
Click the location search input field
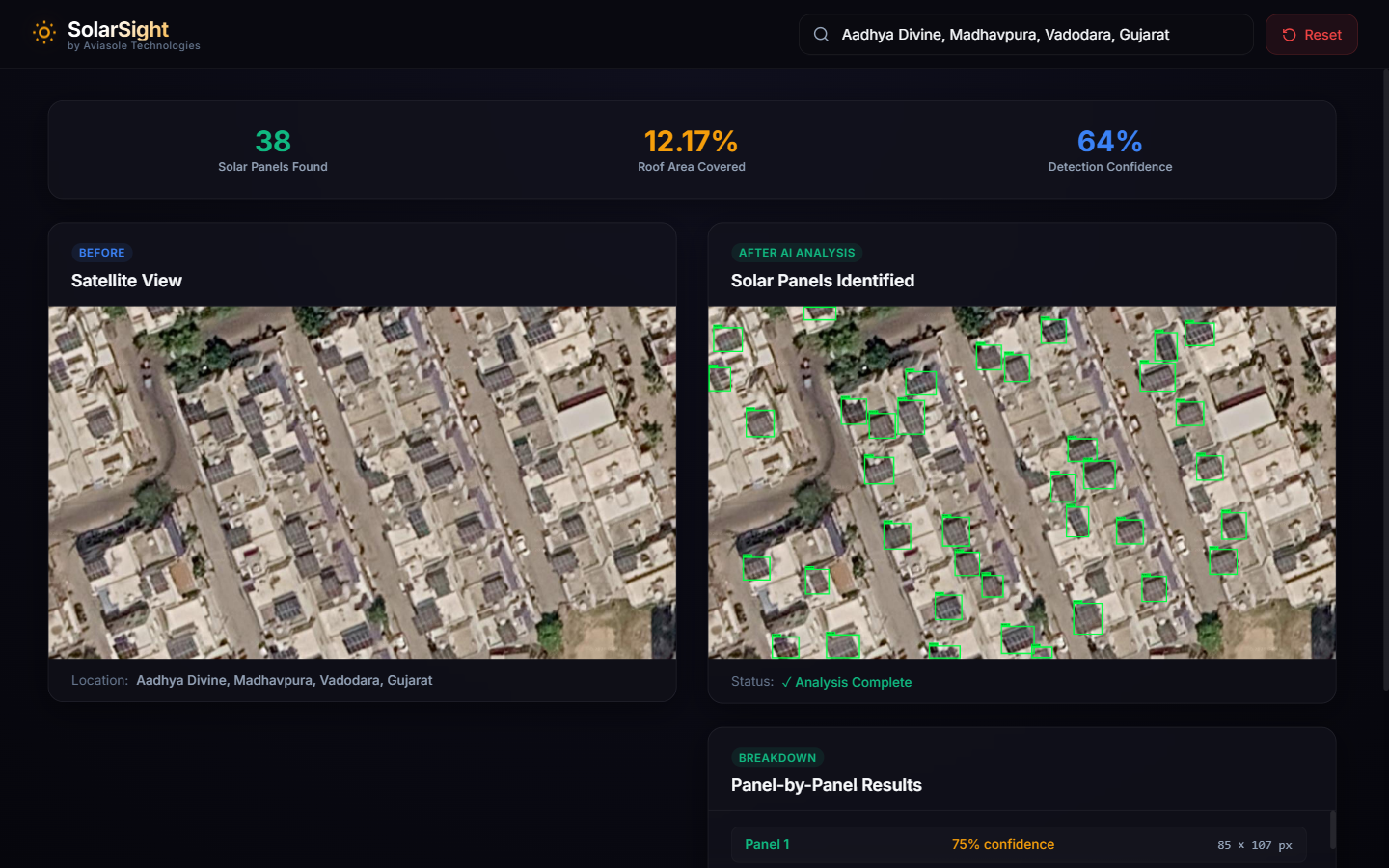click(x=1025, y=35)
